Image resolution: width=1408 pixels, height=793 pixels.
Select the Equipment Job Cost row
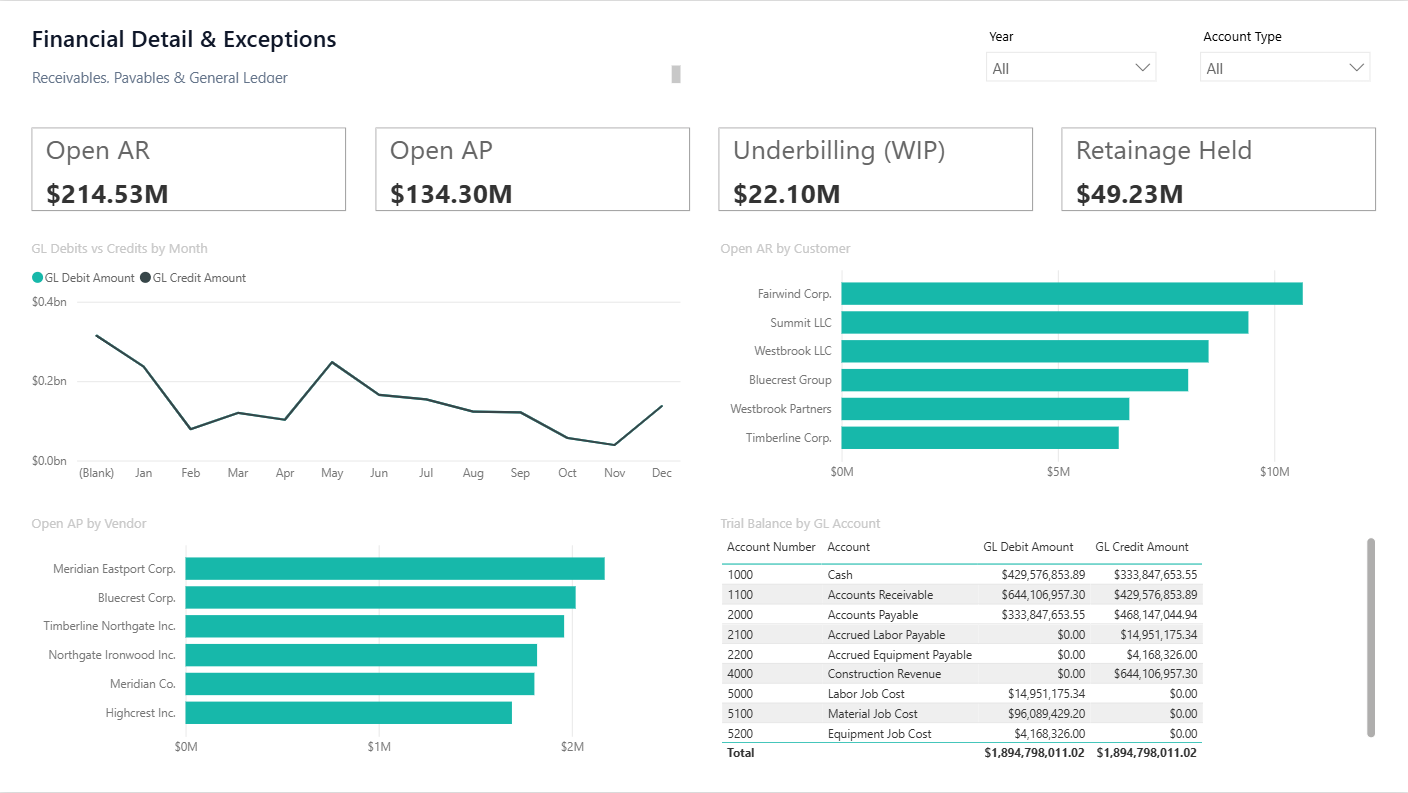[962, 734]
